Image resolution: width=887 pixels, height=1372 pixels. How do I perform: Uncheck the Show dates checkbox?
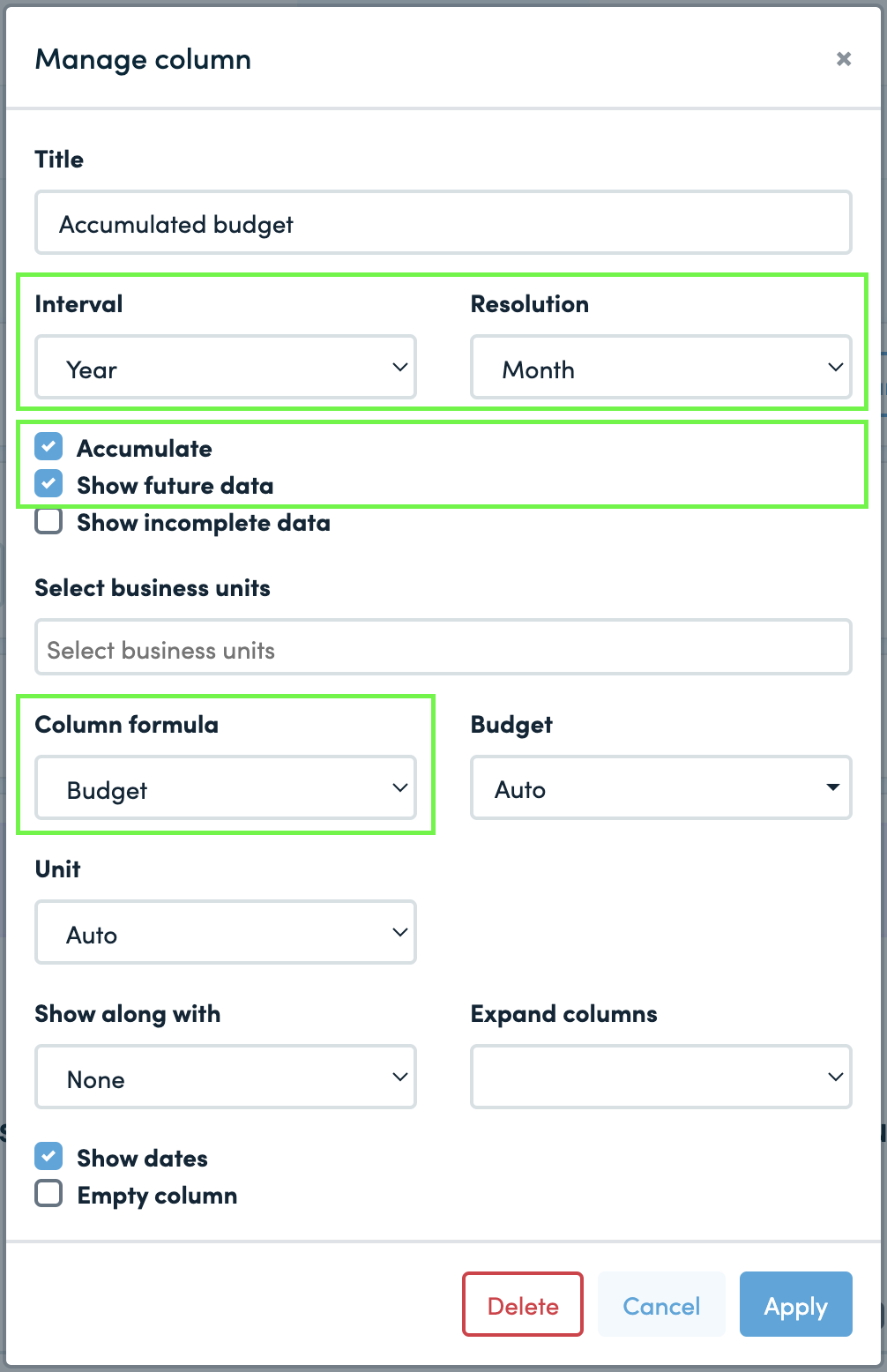(x=48, y=1156)
